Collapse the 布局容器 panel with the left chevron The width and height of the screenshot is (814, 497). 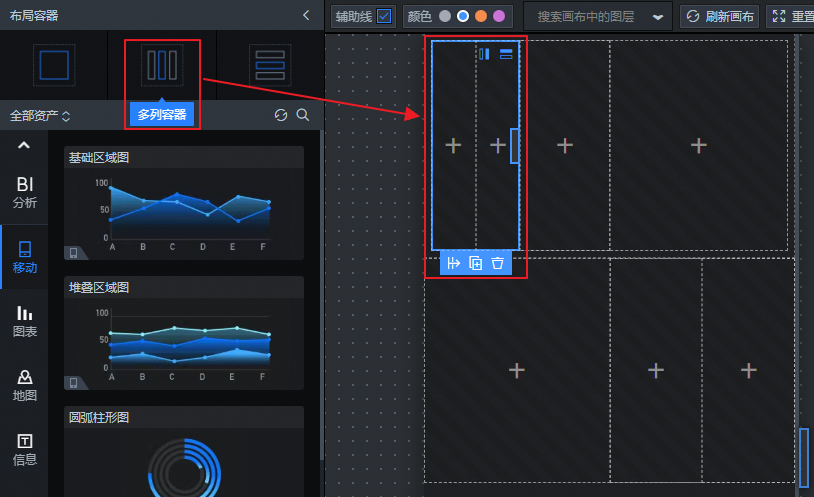point(306,15)
